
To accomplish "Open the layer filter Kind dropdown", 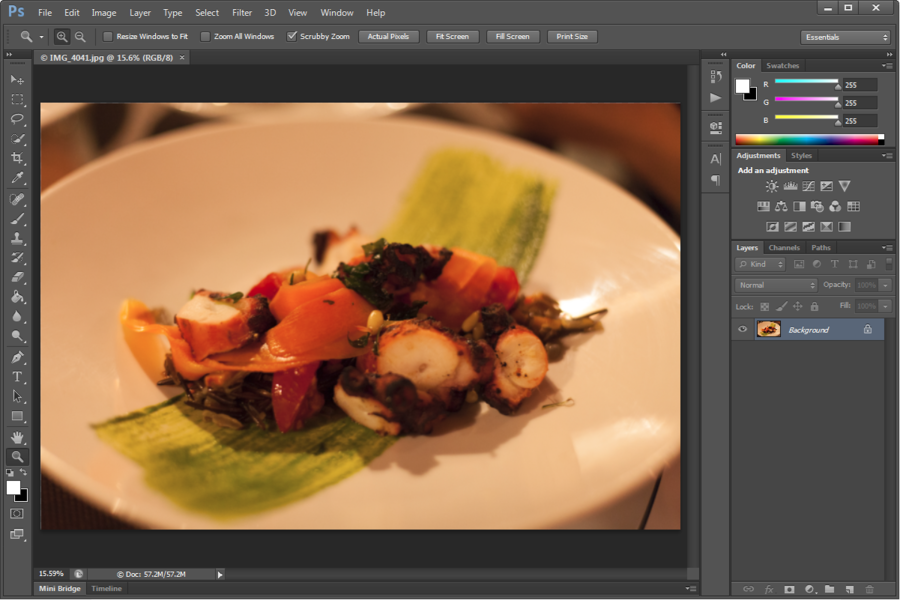I will click(760, 264).
